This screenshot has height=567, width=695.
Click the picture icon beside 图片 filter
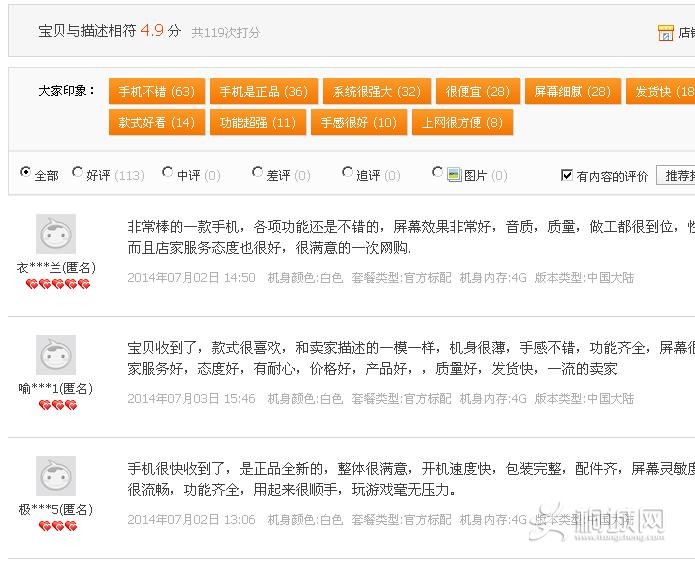454,174
